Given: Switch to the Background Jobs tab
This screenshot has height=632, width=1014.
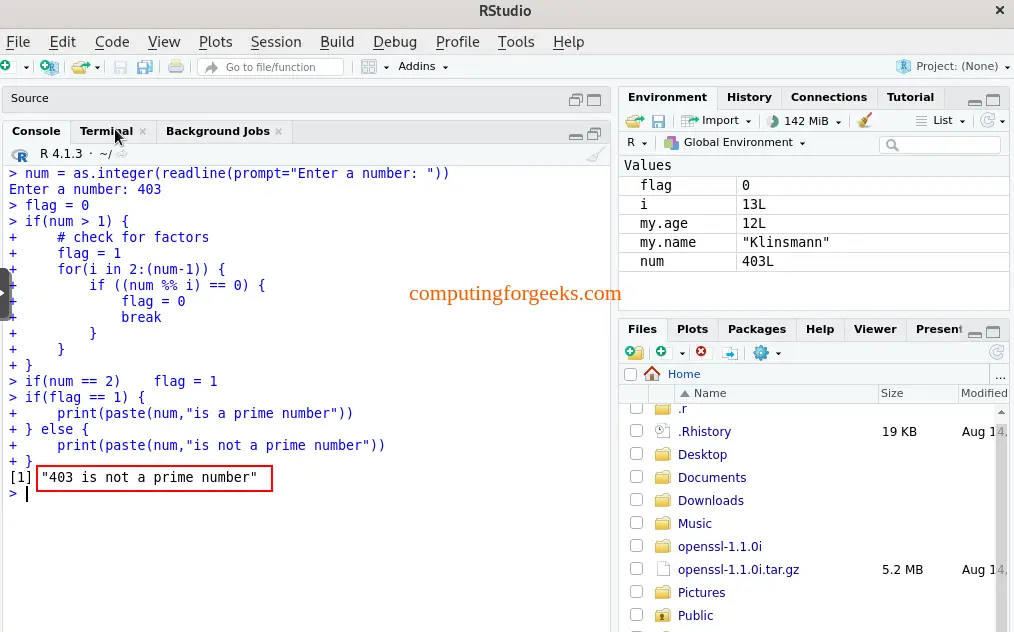Looking at the screenshot, I should (x=217, y=131).
